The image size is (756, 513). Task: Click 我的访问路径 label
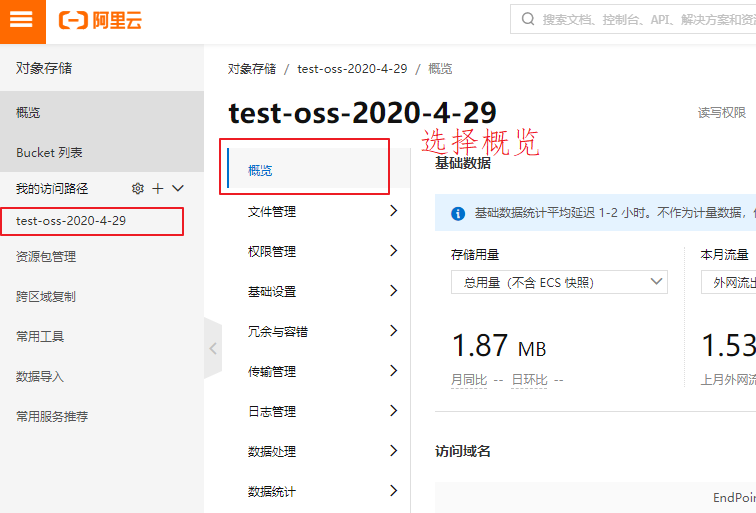pyautogui.click(x=52, y=189)
